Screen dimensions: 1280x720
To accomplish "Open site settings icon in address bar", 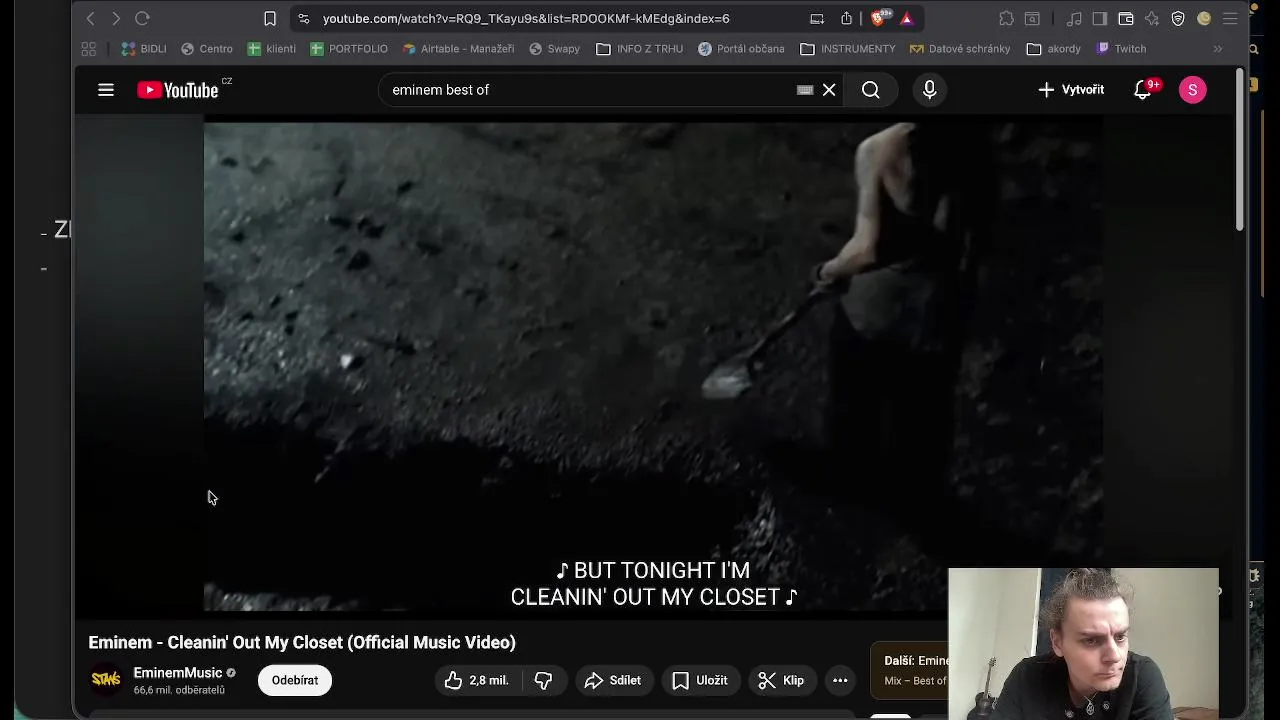I will tap(304, 18).
